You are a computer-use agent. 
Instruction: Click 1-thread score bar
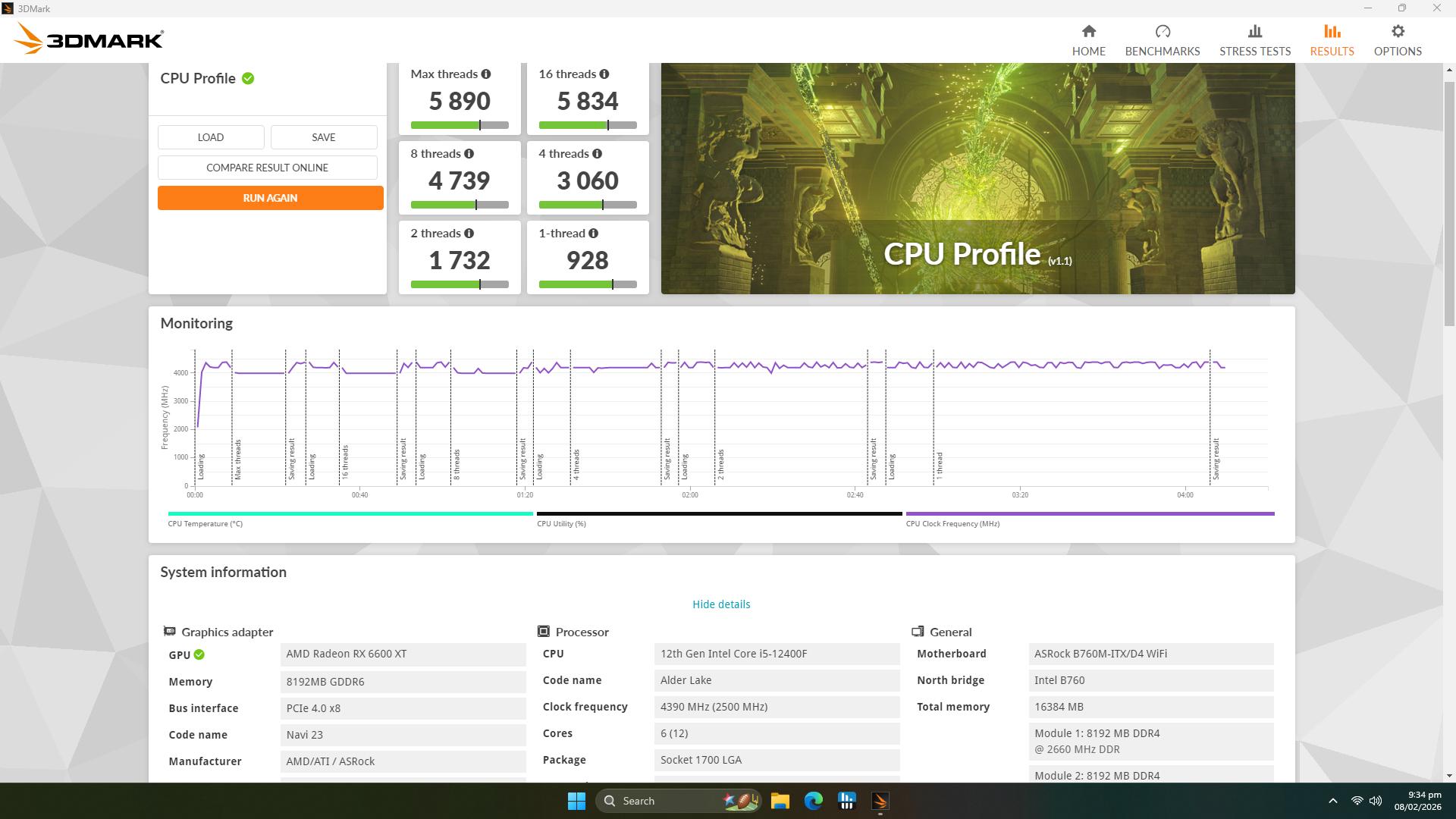[x=588, y=284]
